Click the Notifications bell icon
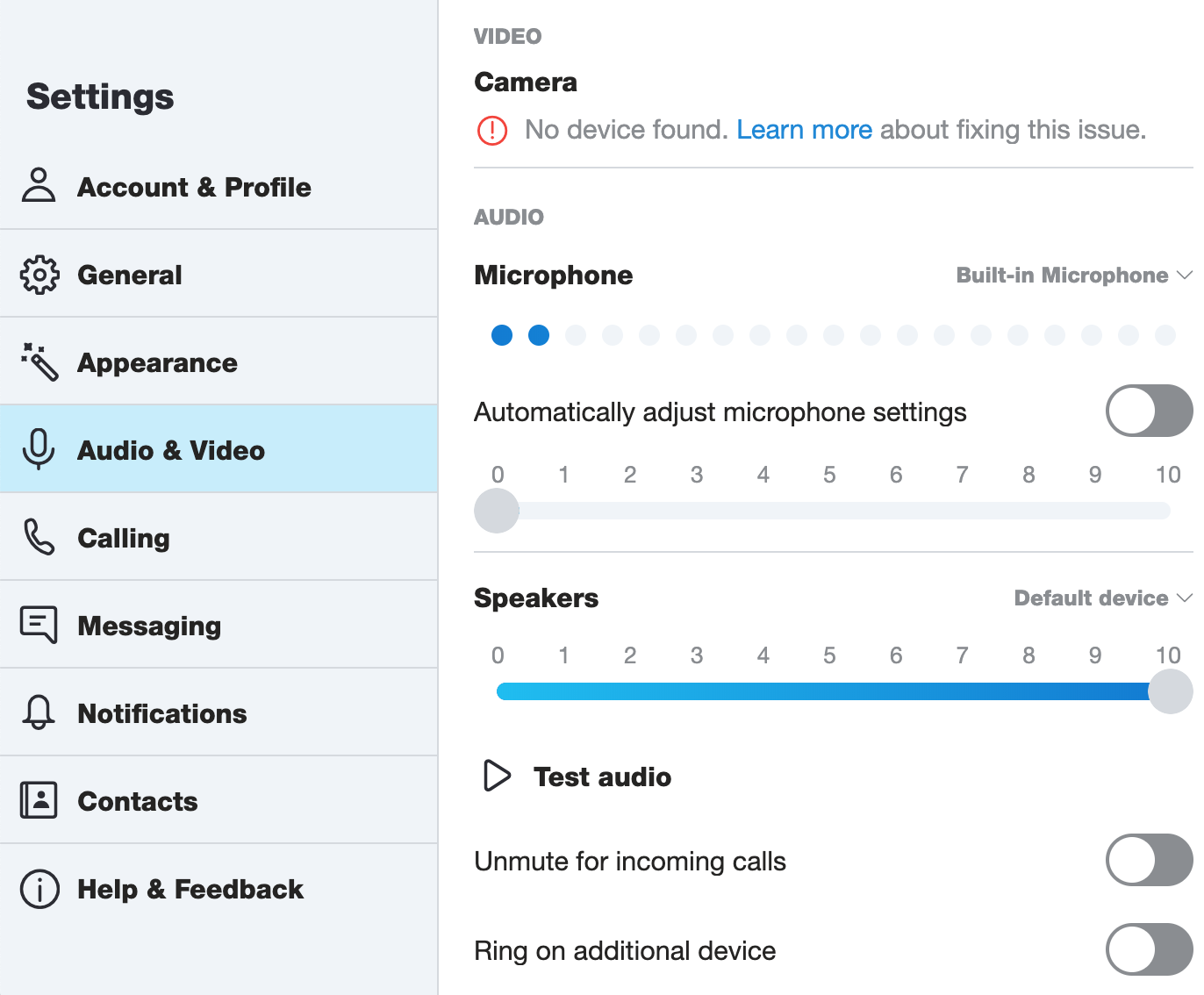This screenshot has width=1204, height=995. [39, 712]
